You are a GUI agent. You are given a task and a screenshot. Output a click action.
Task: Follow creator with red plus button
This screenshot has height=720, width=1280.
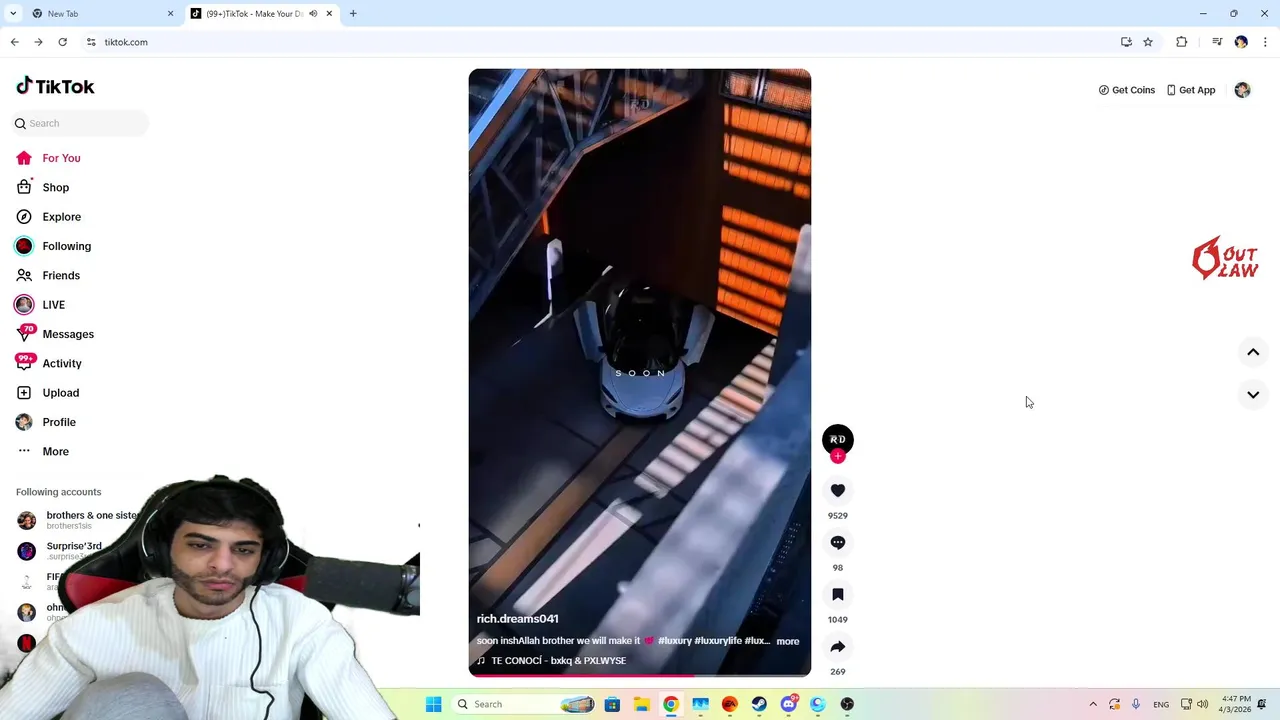838,456
